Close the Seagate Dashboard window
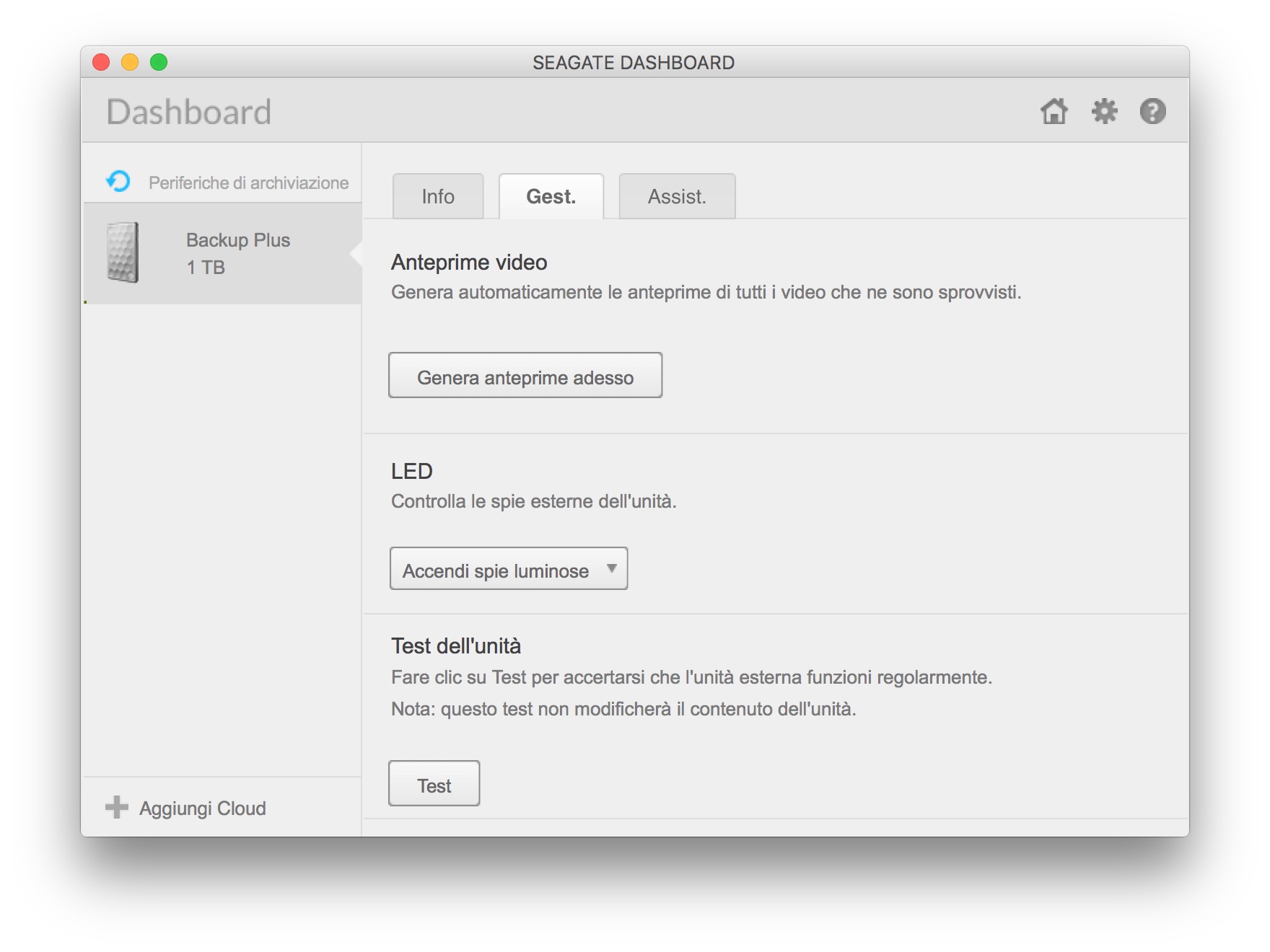Screen dimensions: 1270x952 coord(101,63)
